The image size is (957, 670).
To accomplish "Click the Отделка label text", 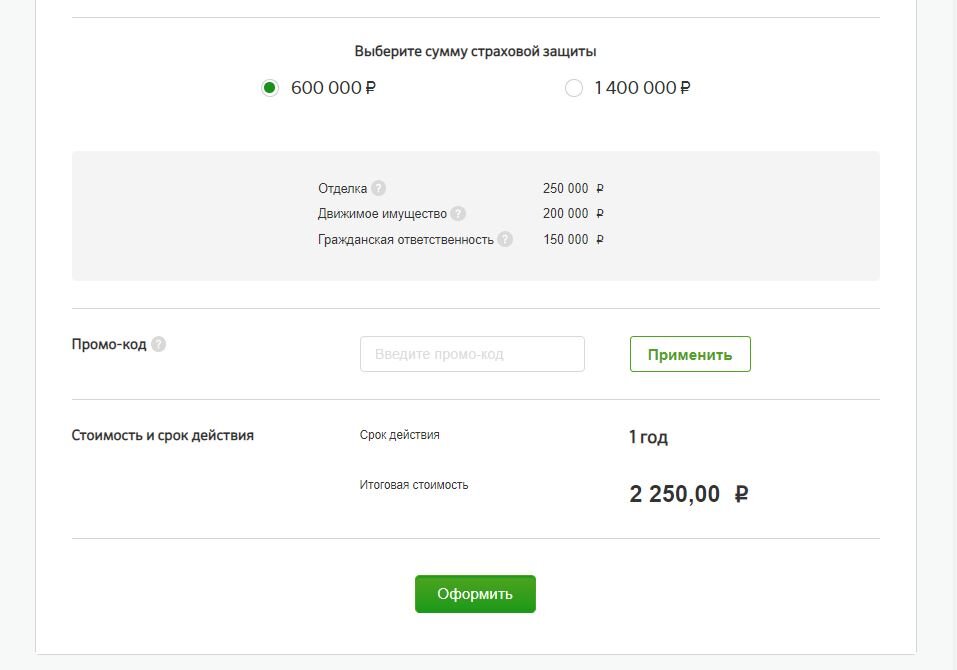I will [x=342, y=188].
